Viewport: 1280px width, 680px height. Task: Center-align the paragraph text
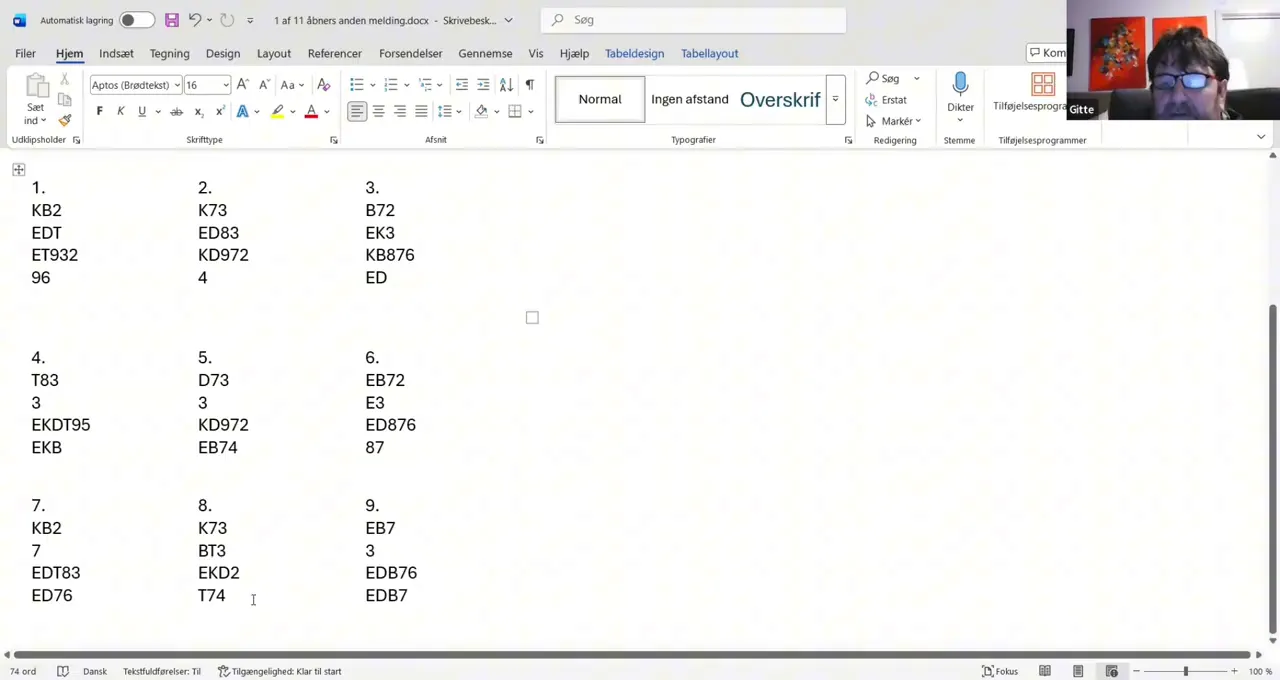[378, 111]
